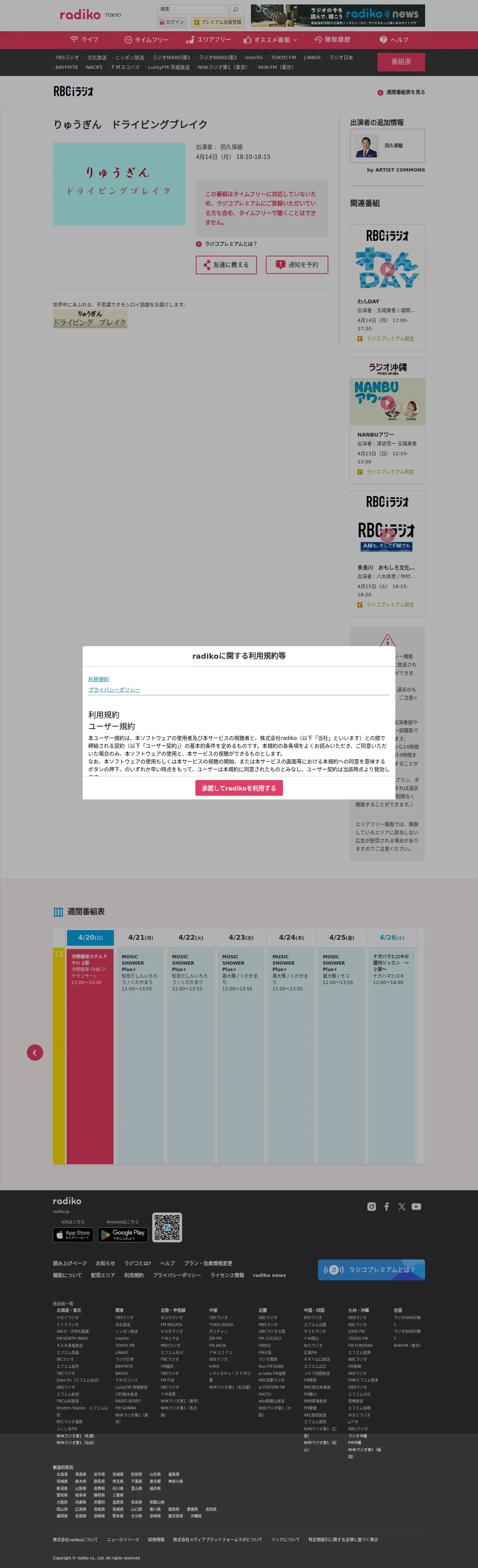Screen dimensions: 478x1568
Task: Open the Instagram icon in footer
Action: point(372,1207)
